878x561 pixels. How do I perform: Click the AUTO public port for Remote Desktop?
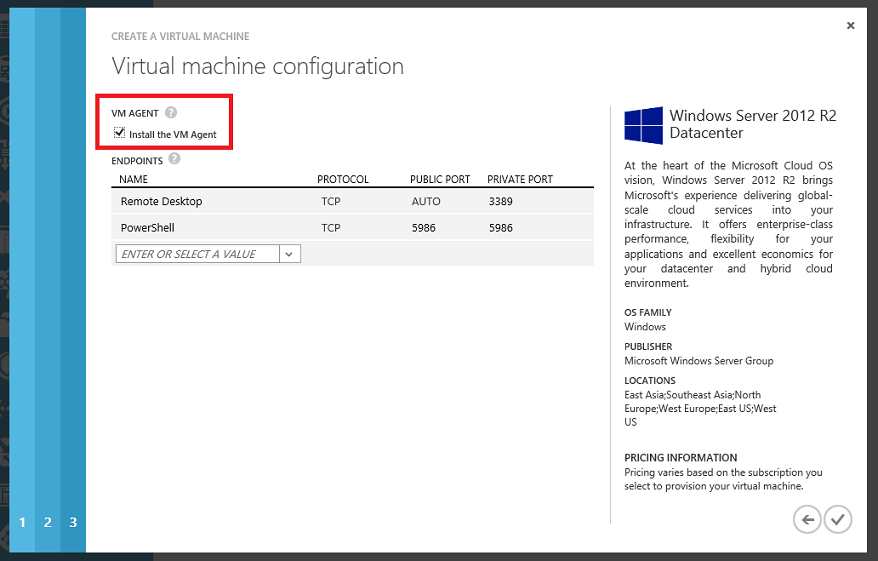click(x=425, y=201)
